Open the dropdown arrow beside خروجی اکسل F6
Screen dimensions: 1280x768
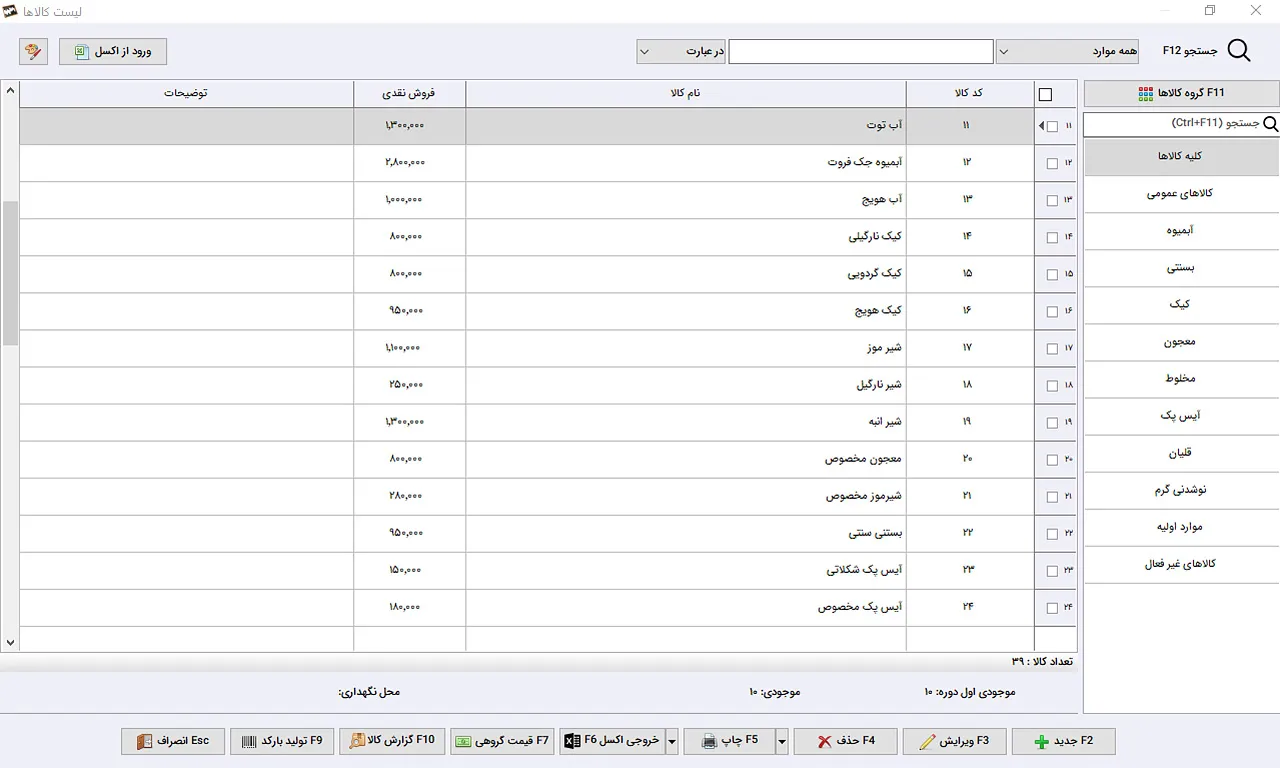pyautogui.click(x=672, y=741)
